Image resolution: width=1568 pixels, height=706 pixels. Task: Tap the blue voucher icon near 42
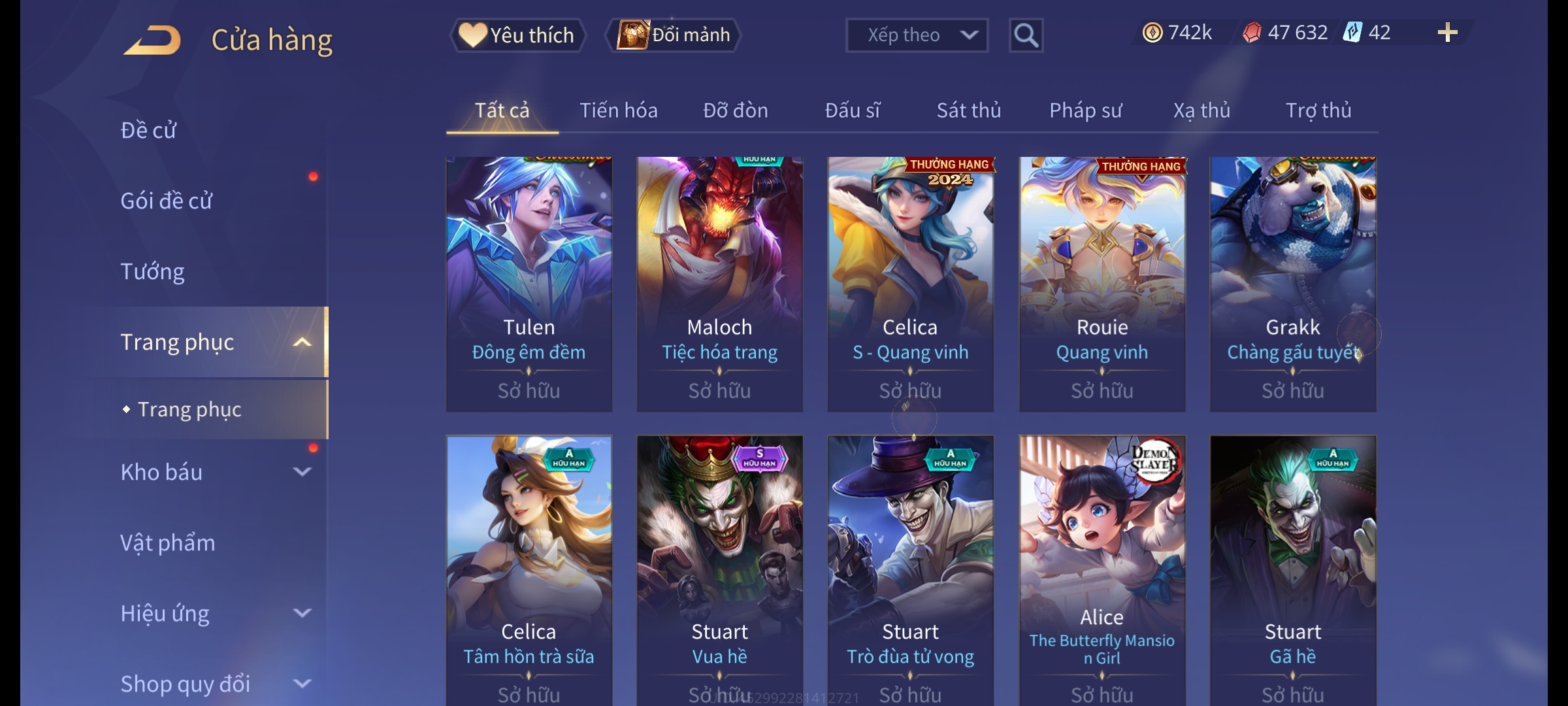[x=1352, y=32]
